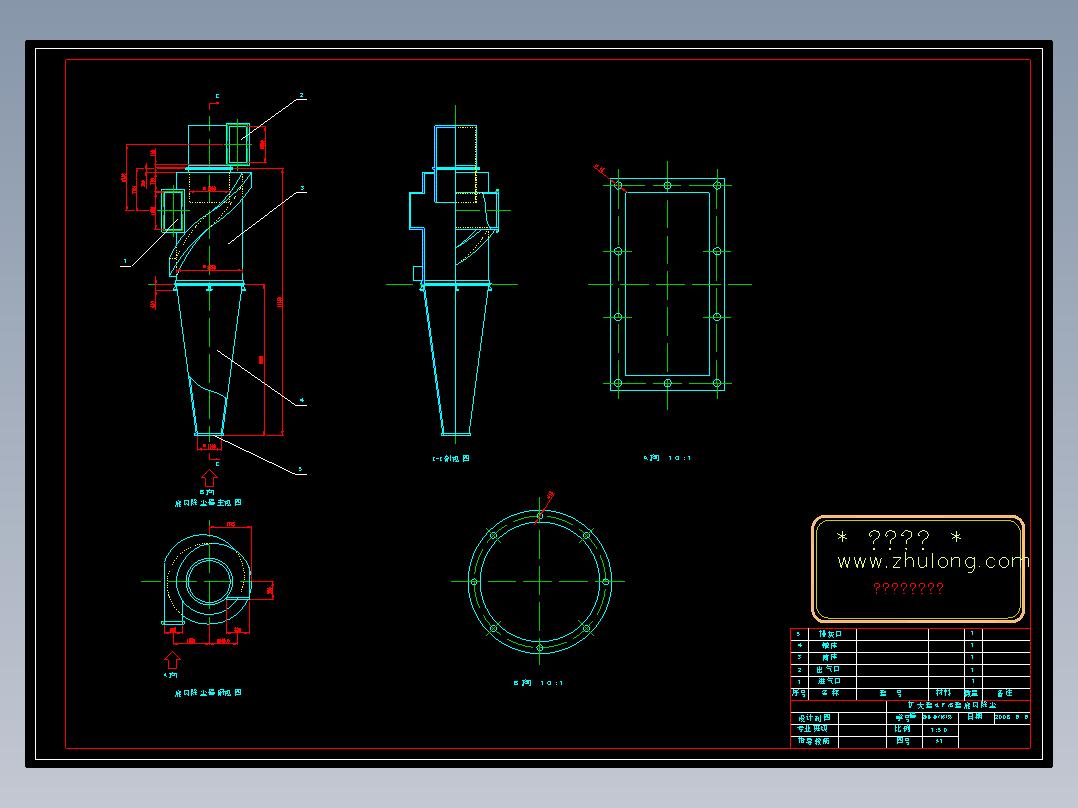Click the '学号' label in the title block
This screenshot has width=1078, height=808.
pos(905,717)
